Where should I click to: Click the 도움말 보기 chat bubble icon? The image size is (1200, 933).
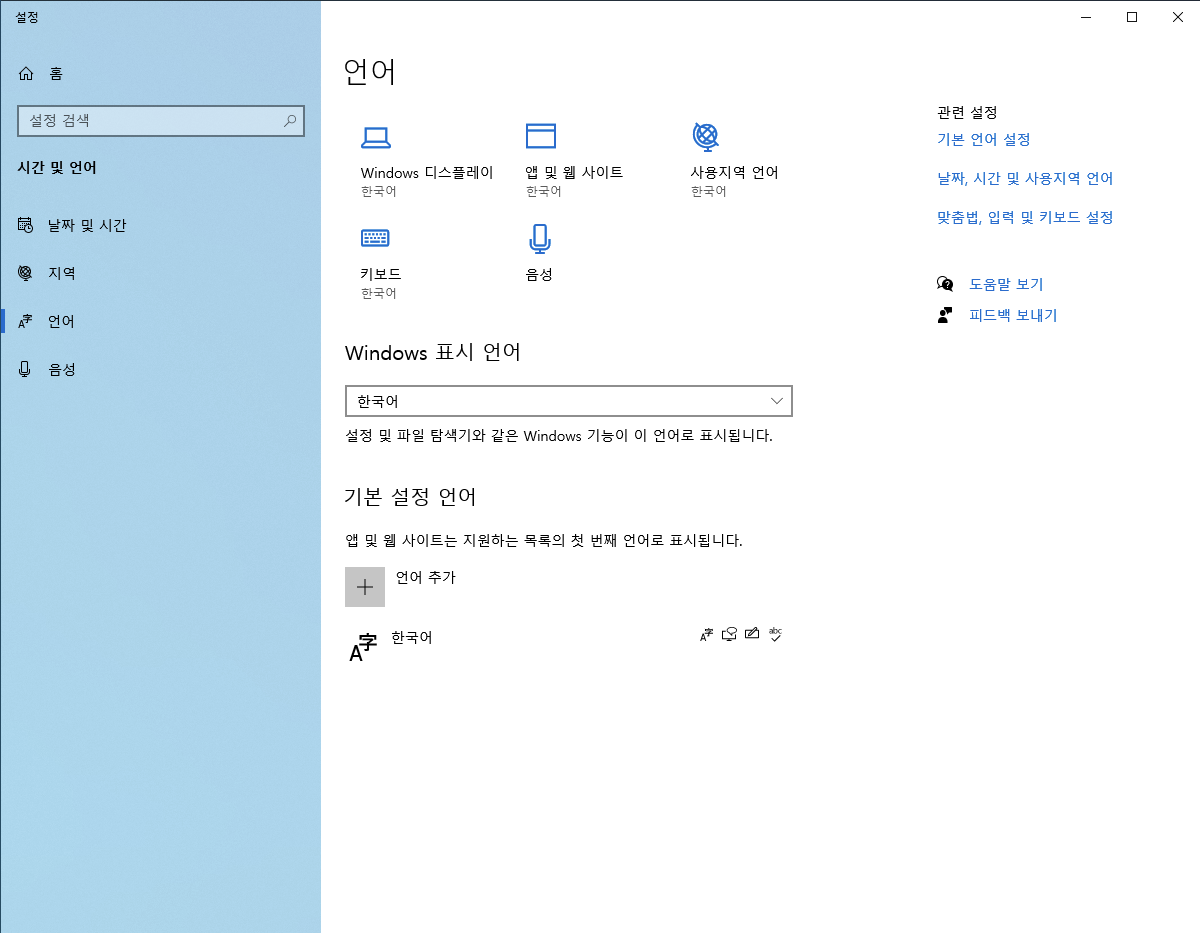point(945,284)
